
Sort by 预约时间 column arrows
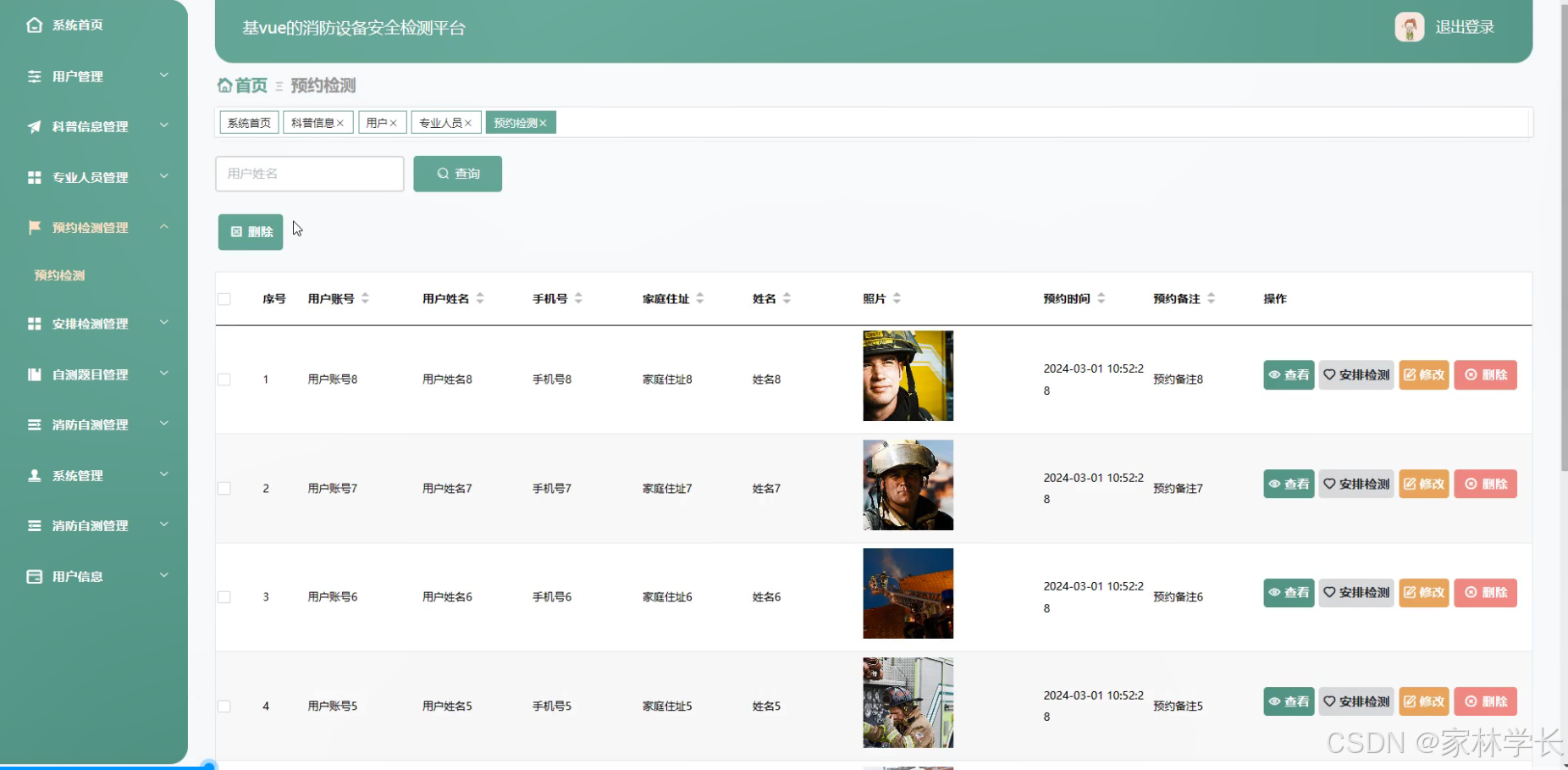coord(1101,298)
